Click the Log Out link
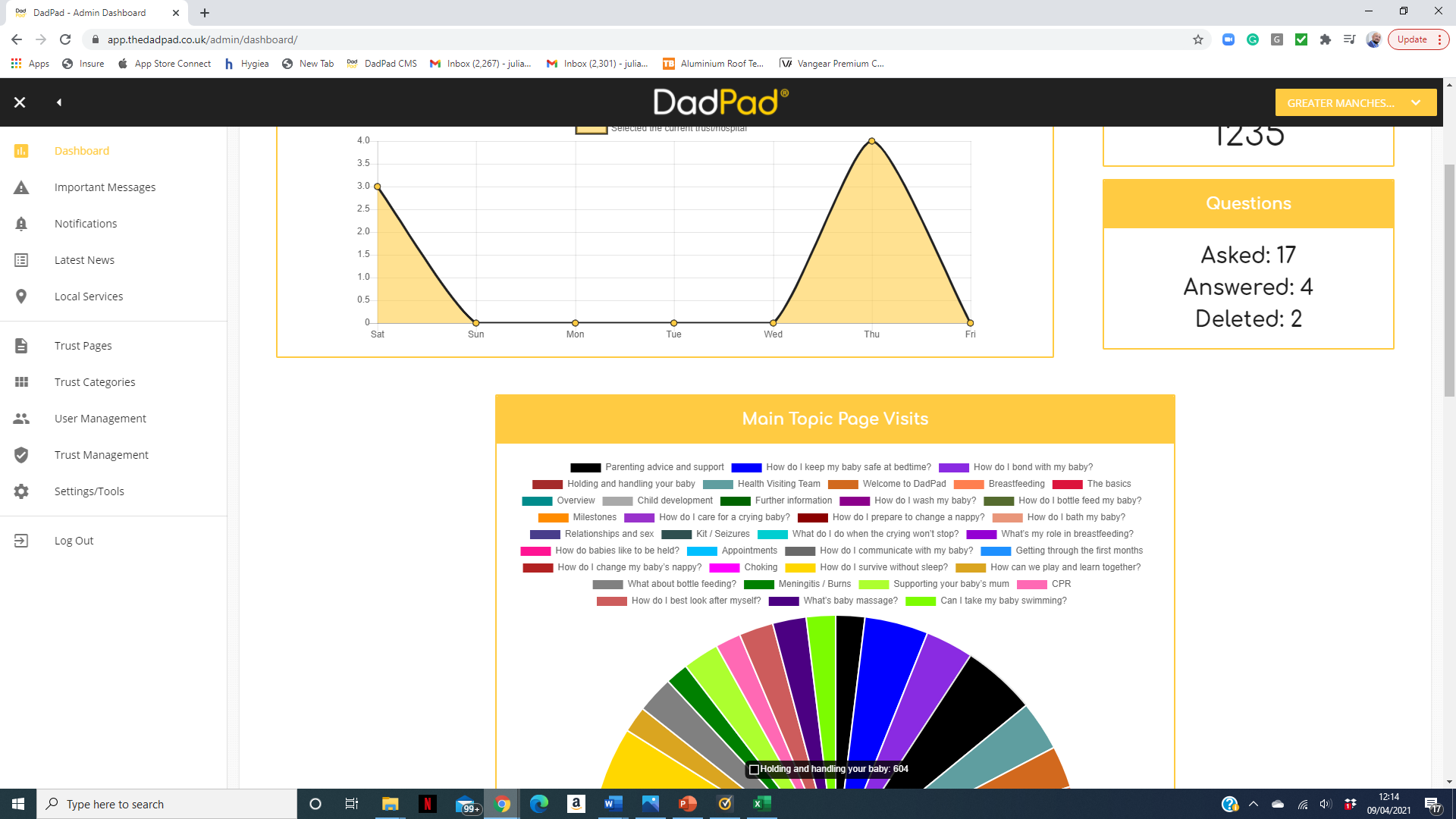Viewport: 1456px width, 819px height. tap(74, 541)
